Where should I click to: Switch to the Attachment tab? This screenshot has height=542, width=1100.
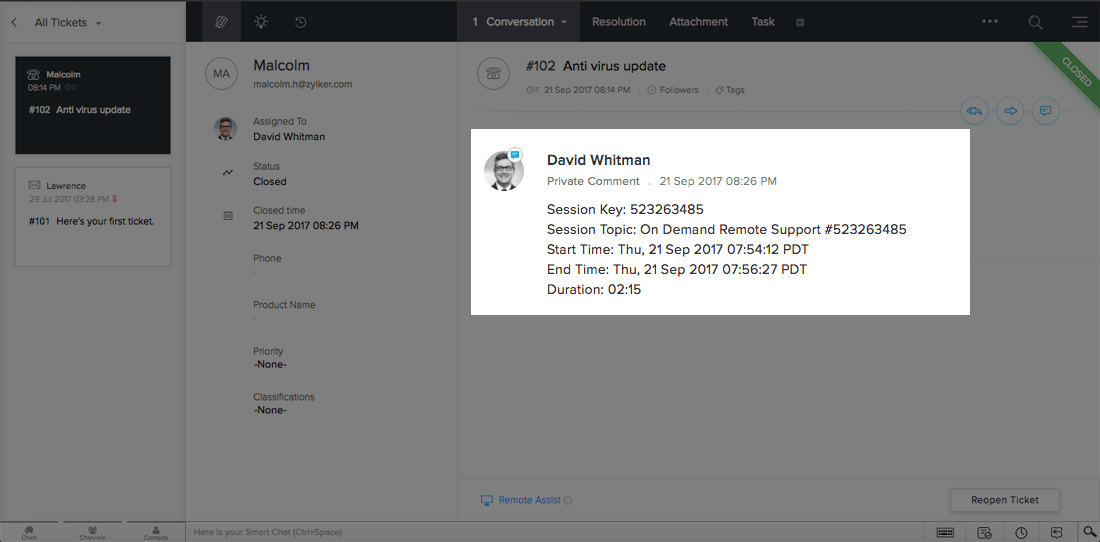pyautogui.click(x=699, y=21)
